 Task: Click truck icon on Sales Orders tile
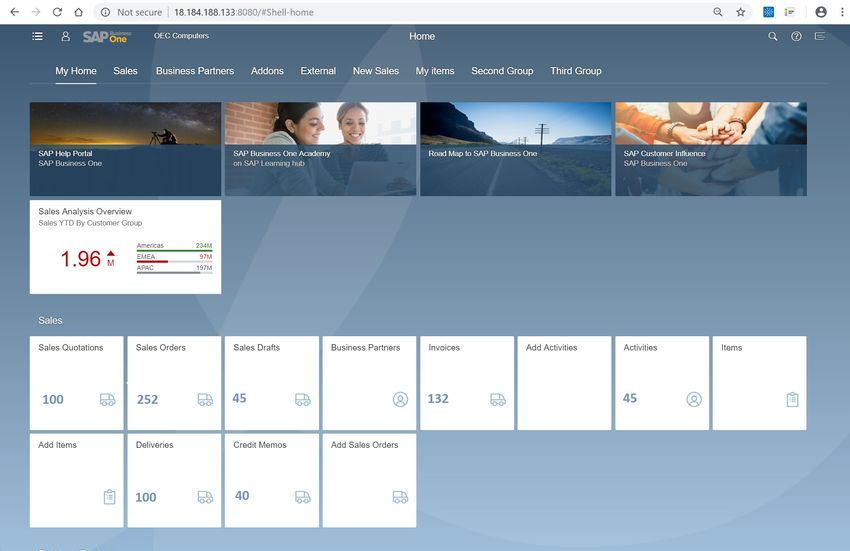205,400
